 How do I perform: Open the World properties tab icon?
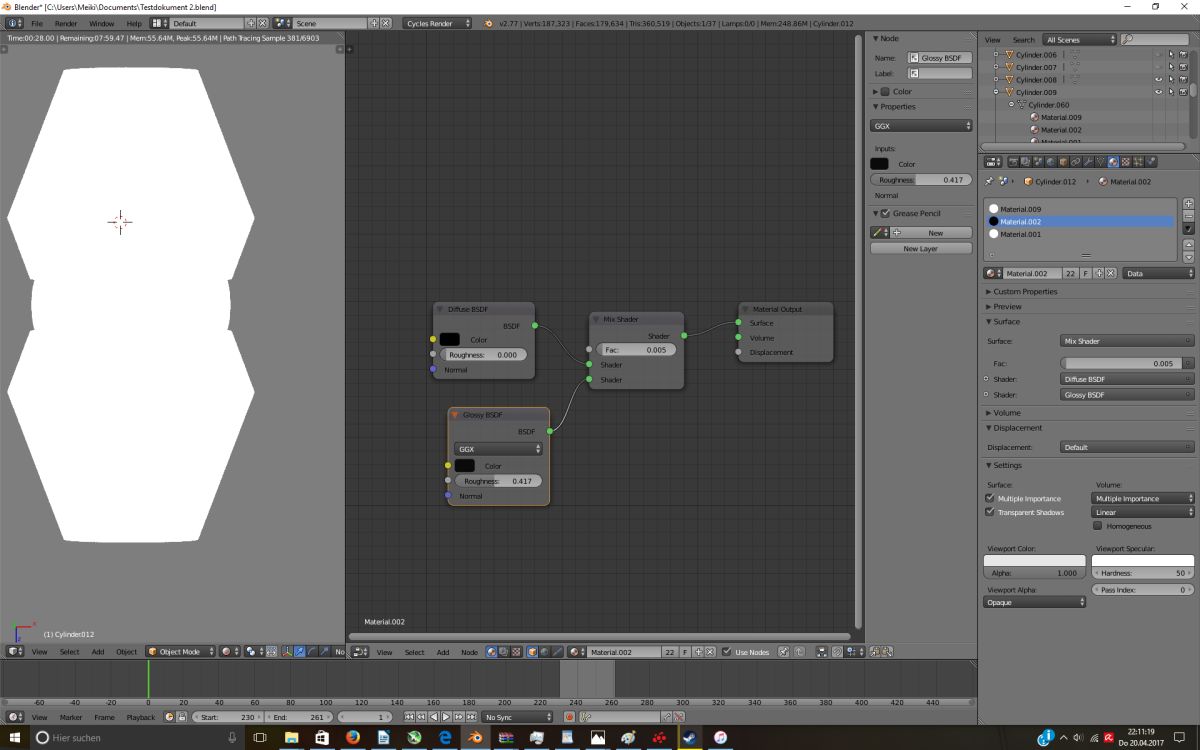click(x=1051, y=161)
